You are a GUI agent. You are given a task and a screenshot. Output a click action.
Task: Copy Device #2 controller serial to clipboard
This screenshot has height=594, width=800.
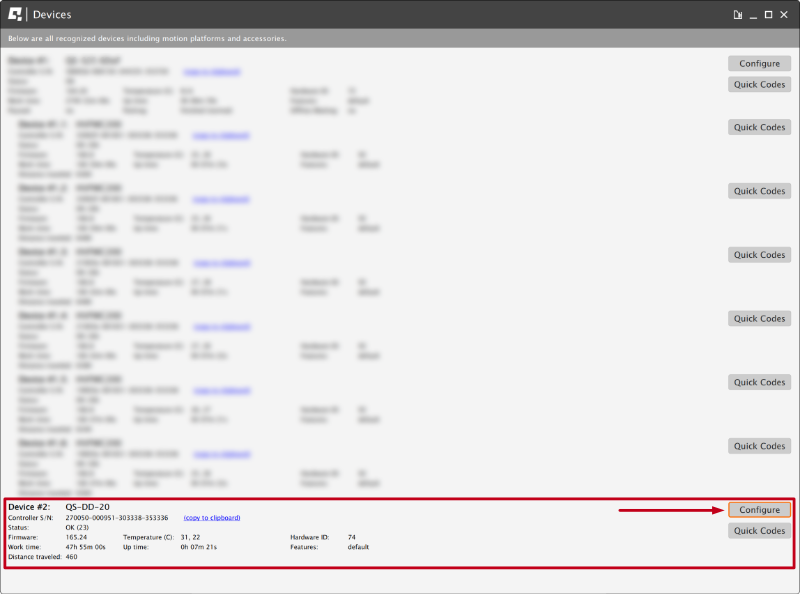tap(210, 517)
